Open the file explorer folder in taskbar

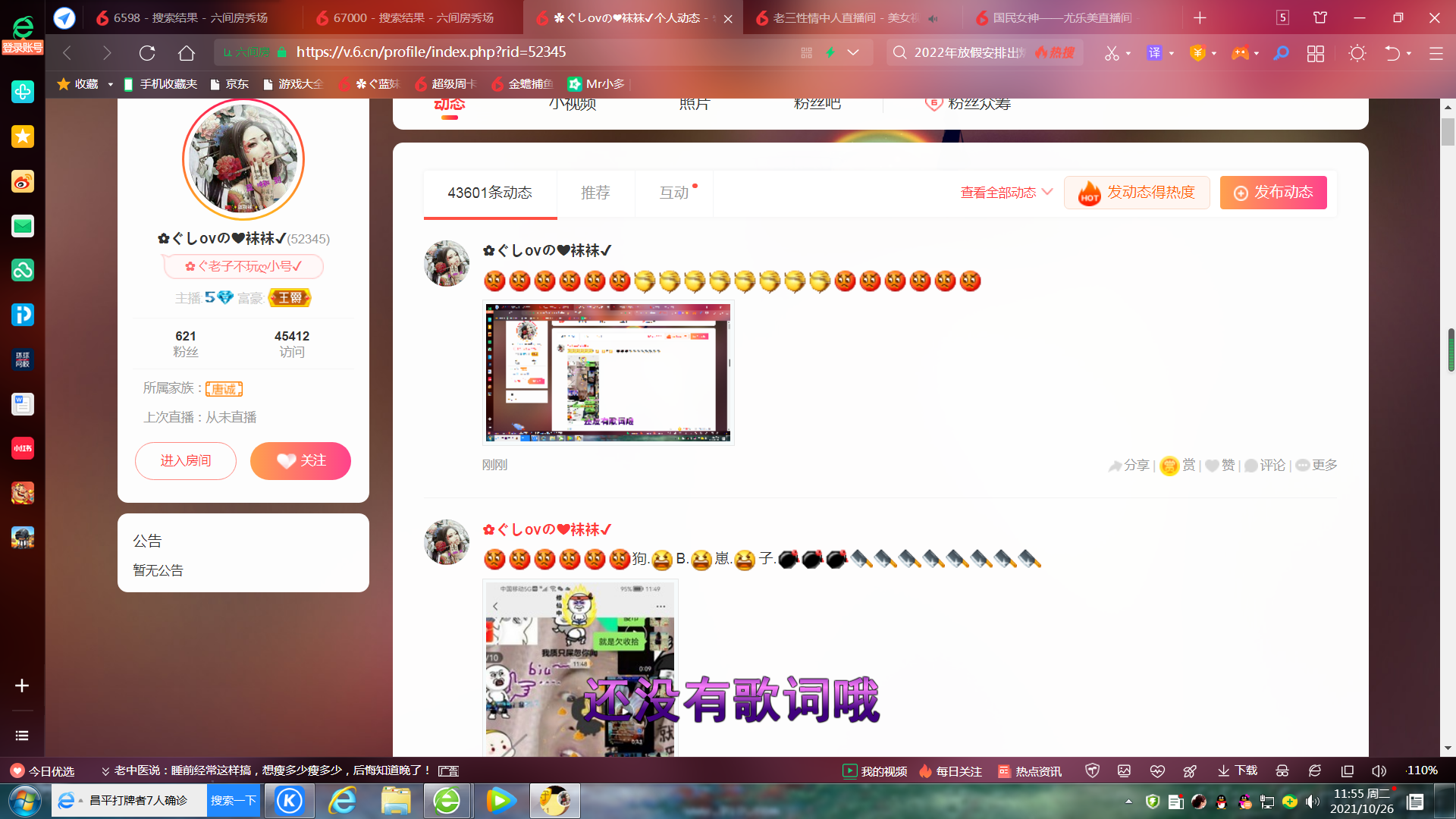tap(395, 801)
